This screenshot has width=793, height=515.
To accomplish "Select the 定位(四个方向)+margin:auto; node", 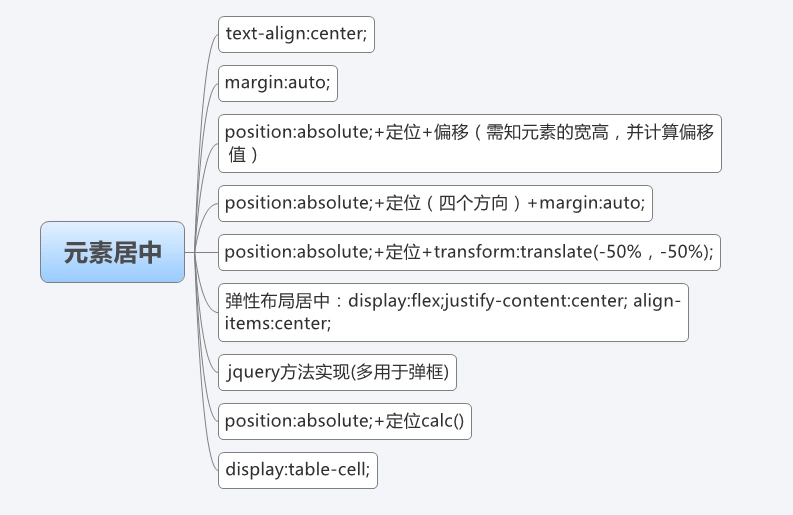I will pos(436,203).
